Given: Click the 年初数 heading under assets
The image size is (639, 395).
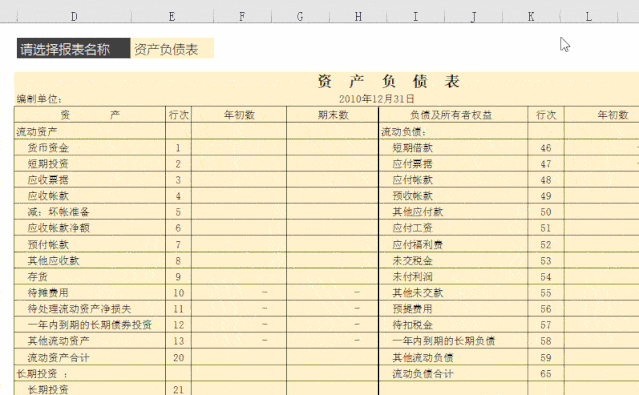Looking at the screenshot, I should (239, 115).
